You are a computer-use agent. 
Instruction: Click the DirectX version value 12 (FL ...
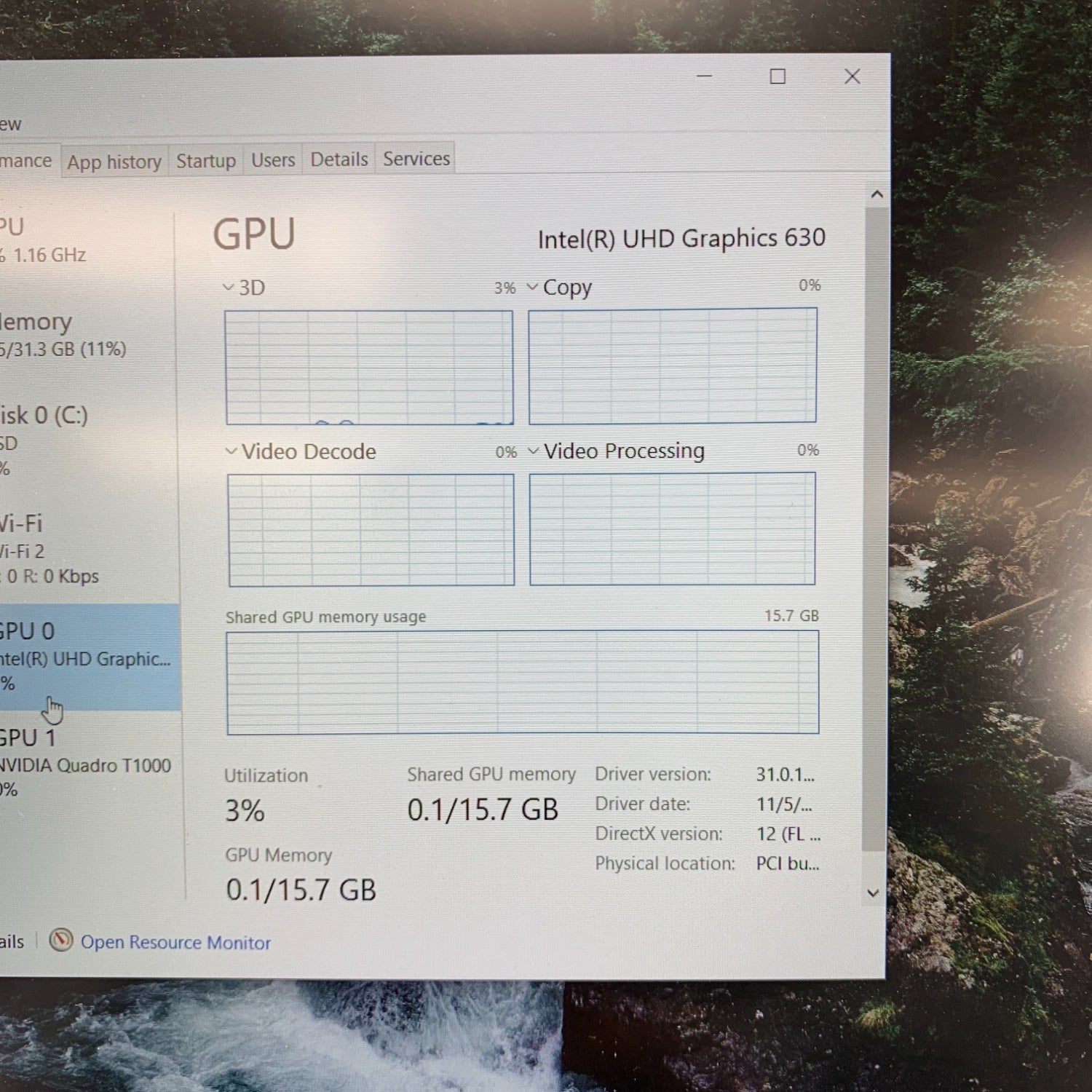coord(788,834)
